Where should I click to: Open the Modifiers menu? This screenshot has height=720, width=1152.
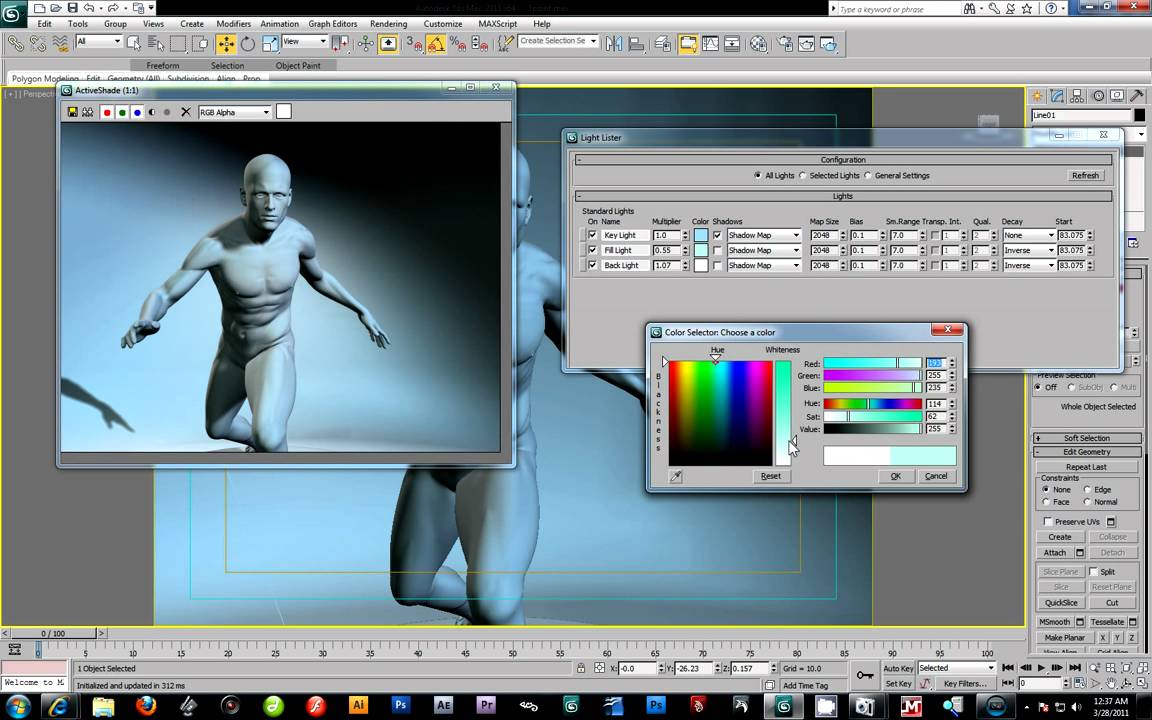[x=234, y=24]
